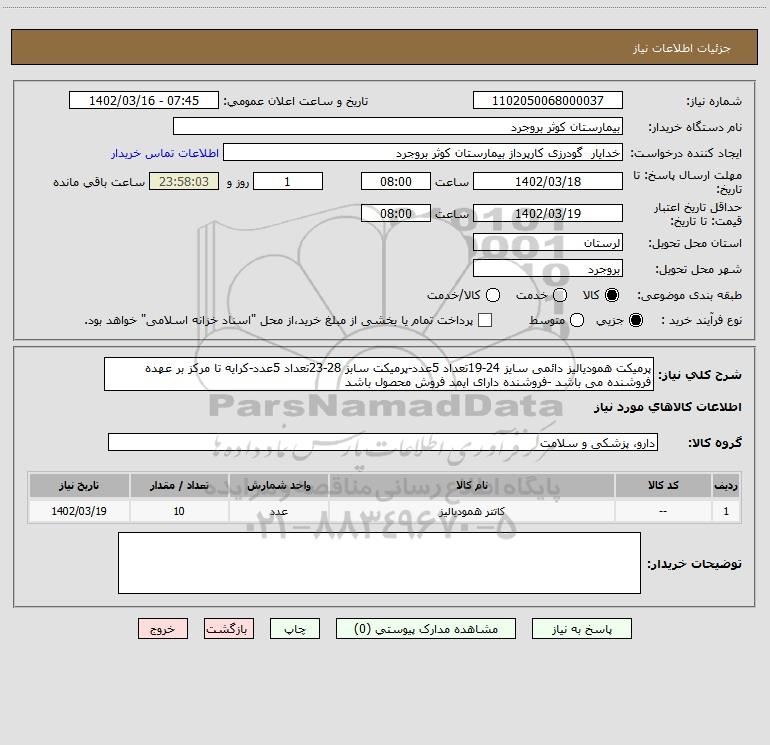Click the توضیحات خریدار text area
Viewport: 770px width, 745px height.
[x=379, y=563]
